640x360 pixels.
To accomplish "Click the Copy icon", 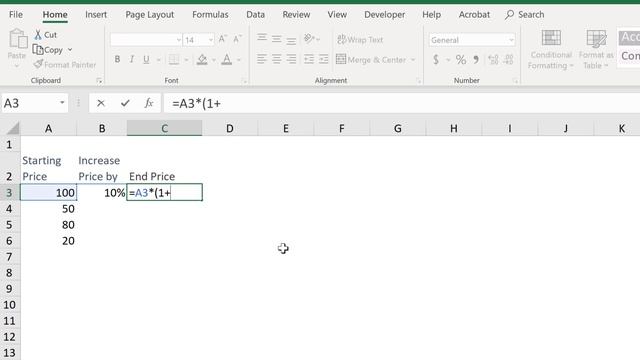I will pyautogui.click(x=38, y=50).
